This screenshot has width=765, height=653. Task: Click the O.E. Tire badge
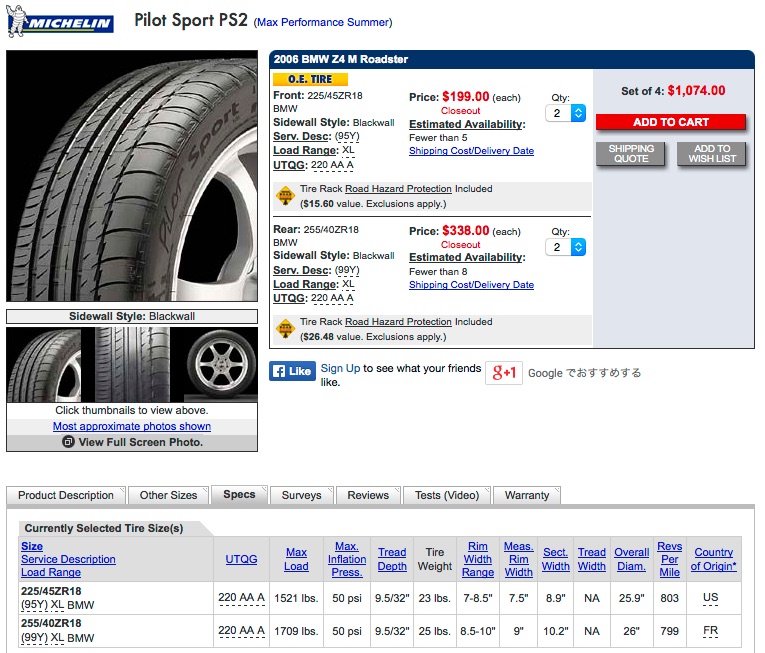310,79
